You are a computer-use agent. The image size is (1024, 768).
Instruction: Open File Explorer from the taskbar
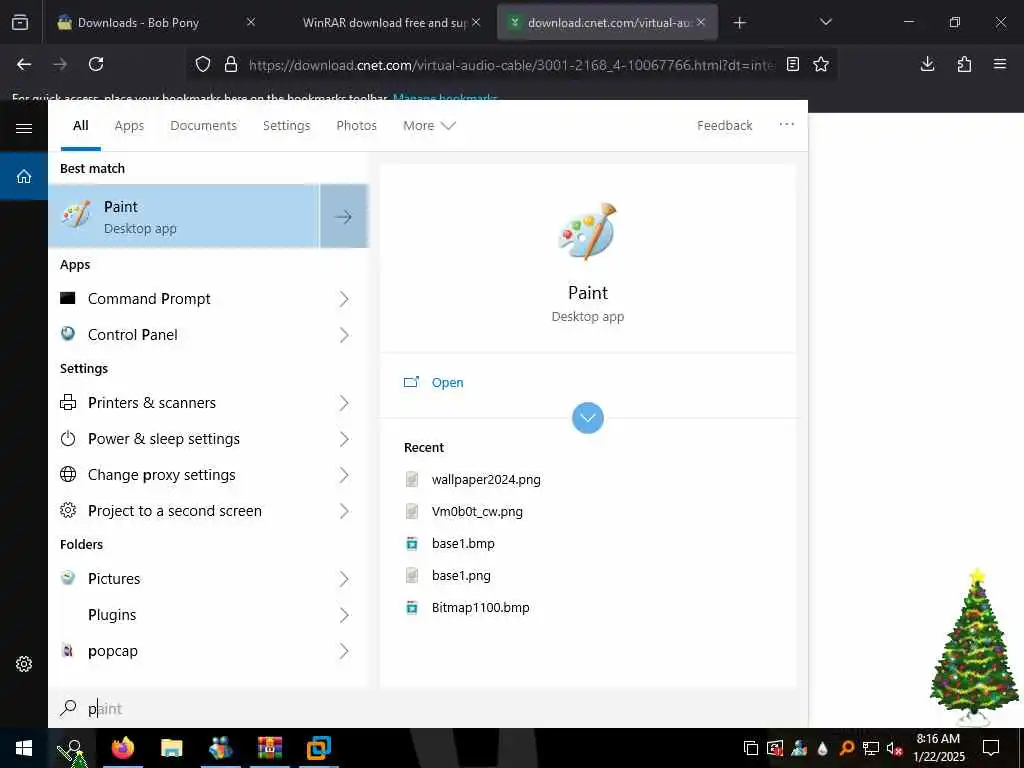171,748
